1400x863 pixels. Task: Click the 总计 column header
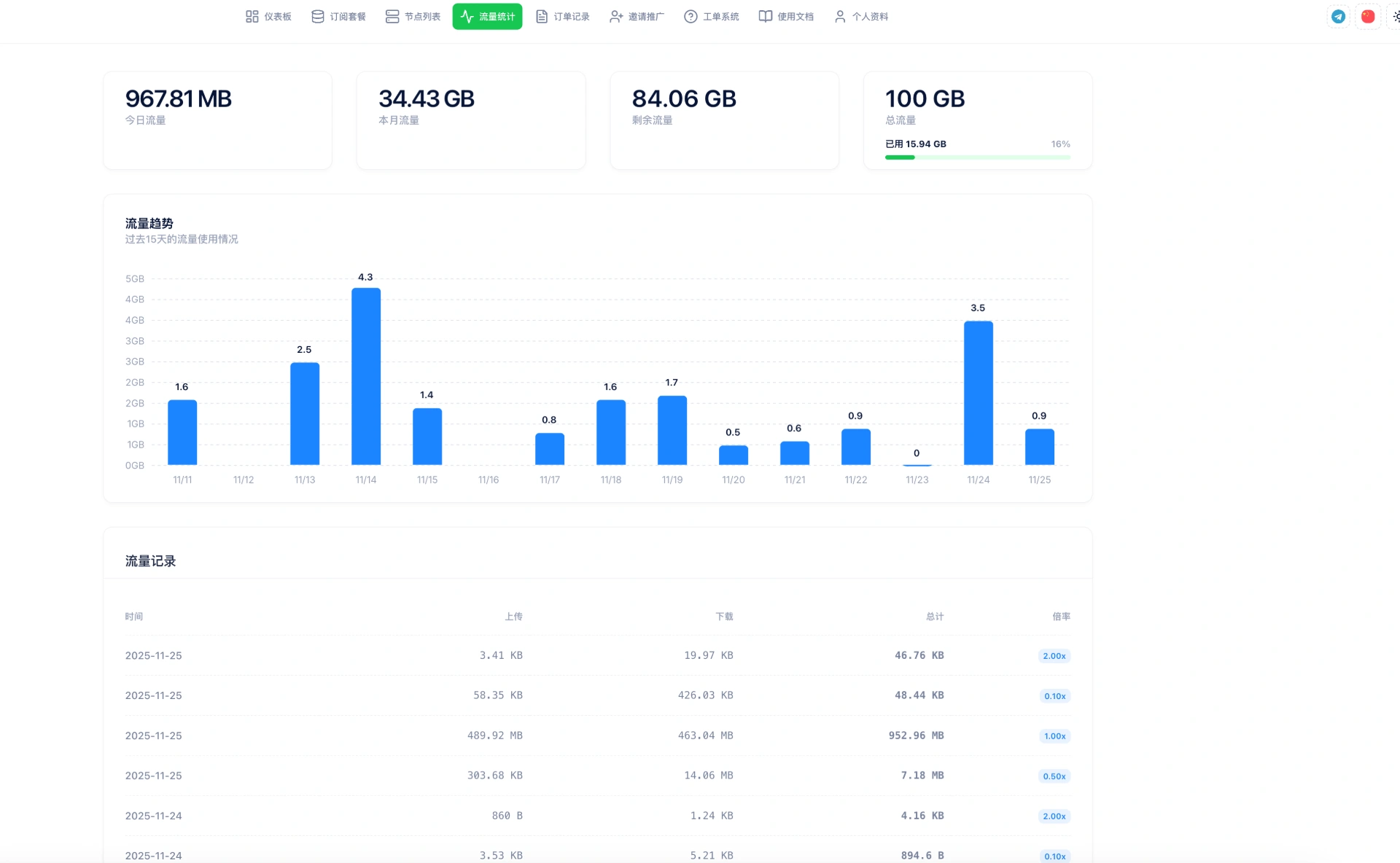934,617
